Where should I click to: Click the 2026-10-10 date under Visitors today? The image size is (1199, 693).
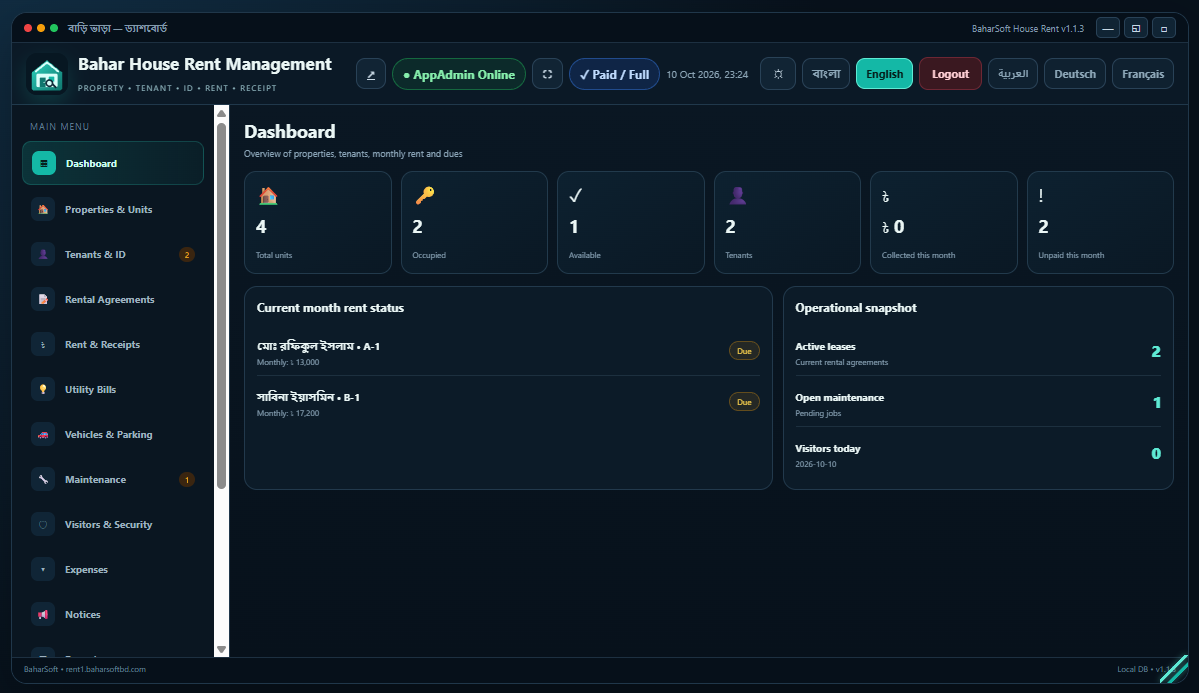816,464
